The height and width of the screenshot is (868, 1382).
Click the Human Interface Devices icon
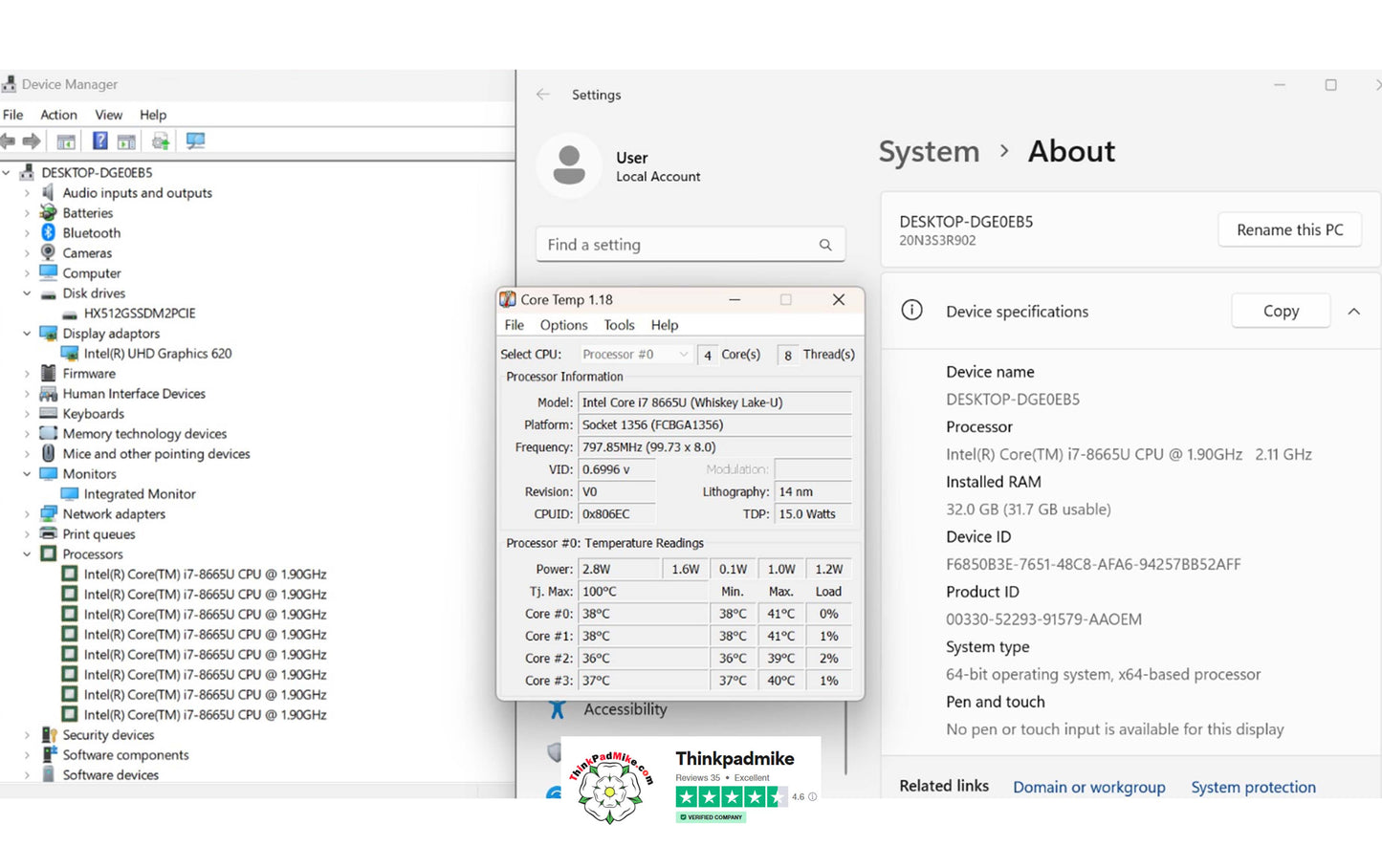pyautogui.click(x=48, y=393)
